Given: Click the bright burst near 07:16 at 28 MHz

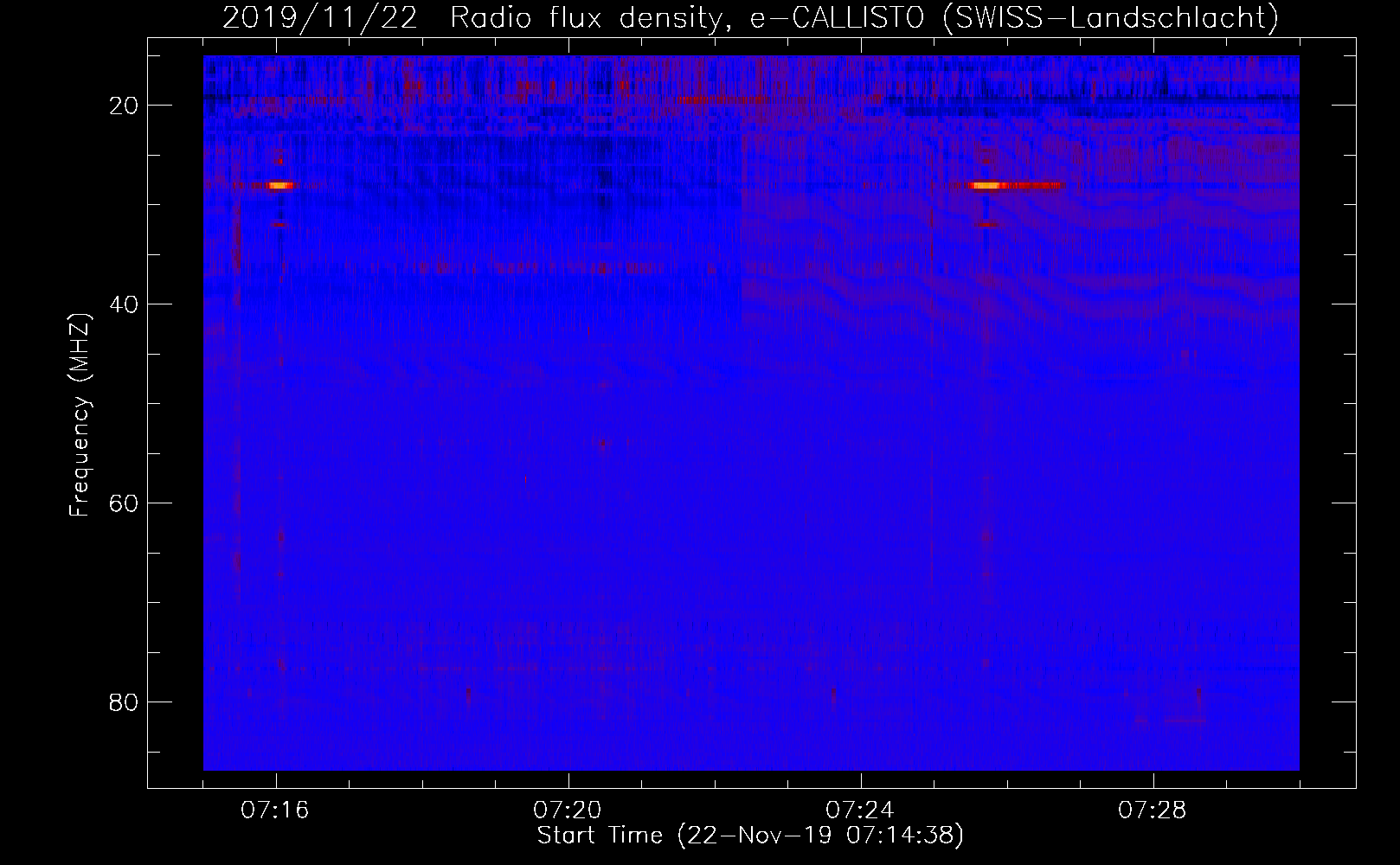Looking at the screenshot, I should pyautogui.click(x=279, y=185).
